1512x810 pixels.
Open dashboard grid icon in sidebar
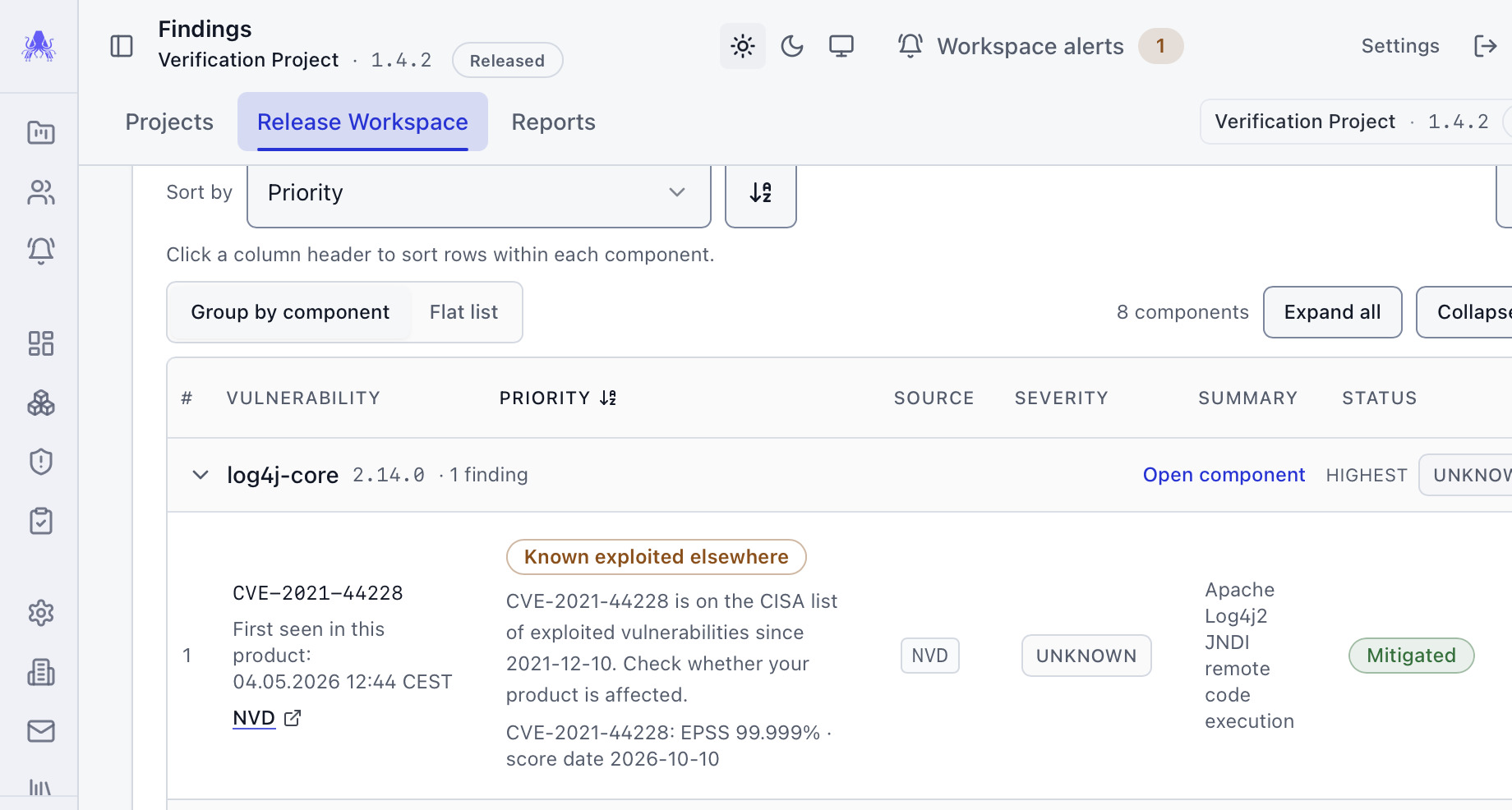point(41,343)
